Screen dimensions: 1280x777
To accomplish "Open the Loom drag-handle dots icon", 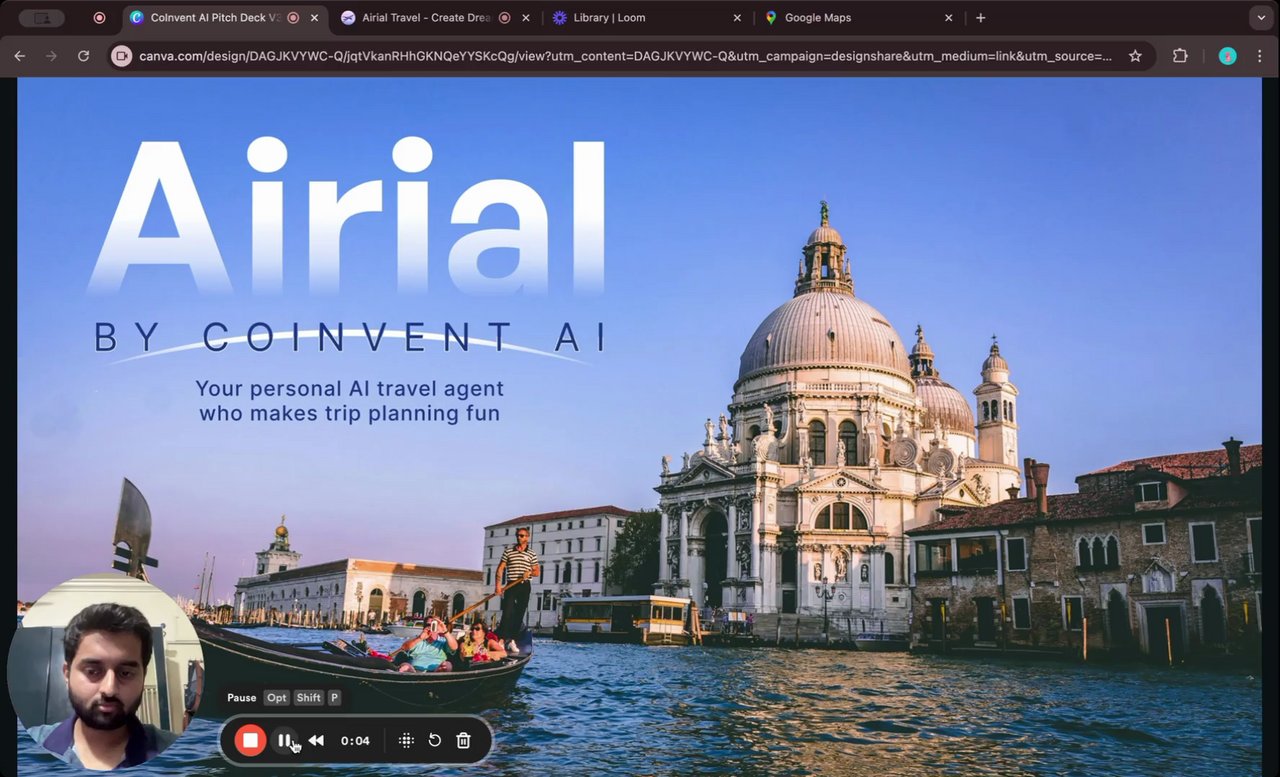I will pyautogui.click(x=406, y=741).
